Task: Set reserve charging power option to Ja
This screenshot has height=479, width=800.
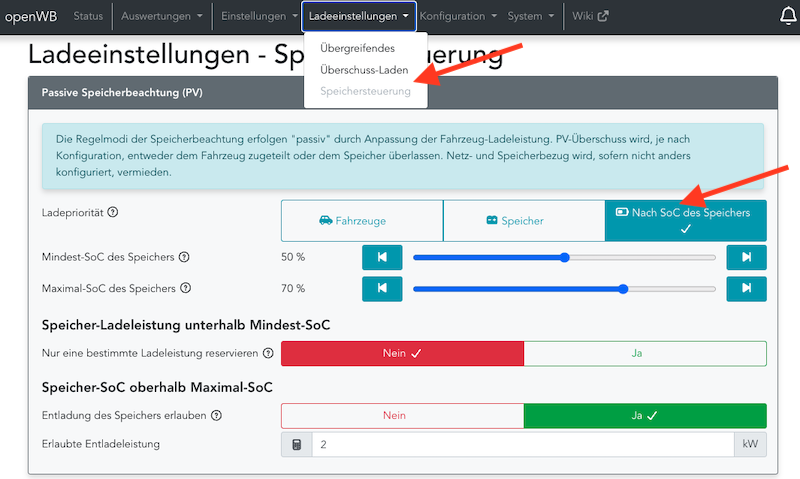Action: click(644, 353)
